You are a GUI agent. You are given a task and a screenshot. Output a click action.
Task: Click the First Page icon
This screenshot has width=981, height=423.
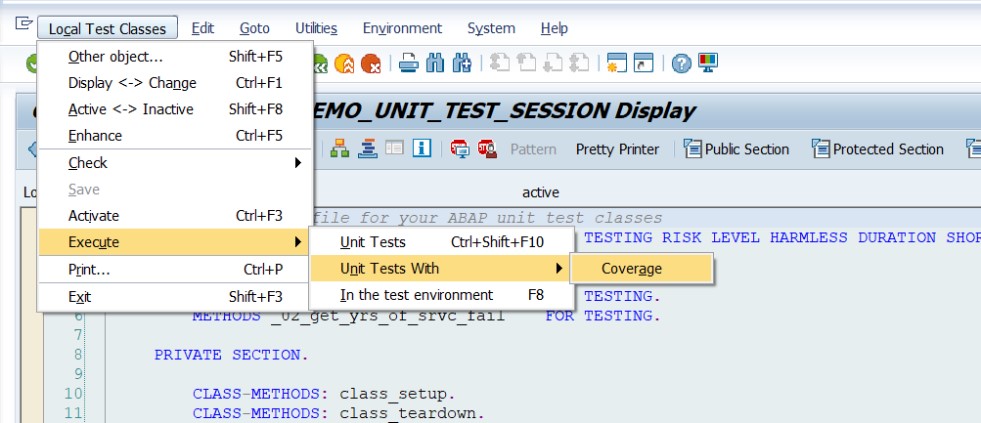[499, 63]
